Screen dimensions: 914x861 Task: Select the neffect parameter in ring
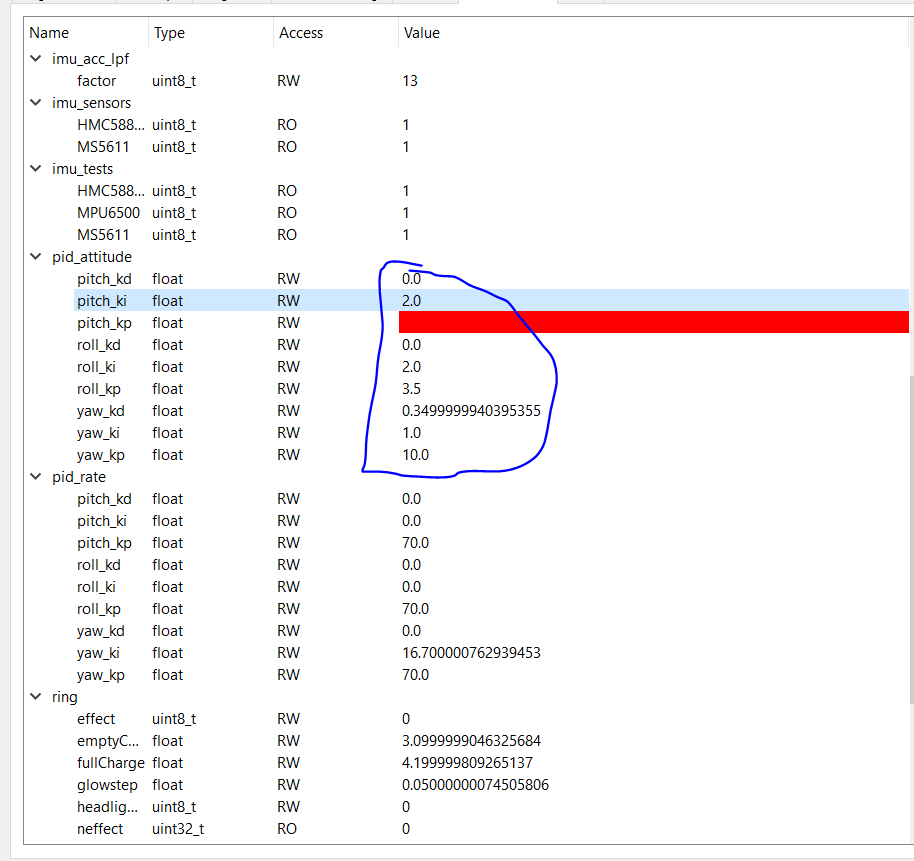tap(100, 829)
